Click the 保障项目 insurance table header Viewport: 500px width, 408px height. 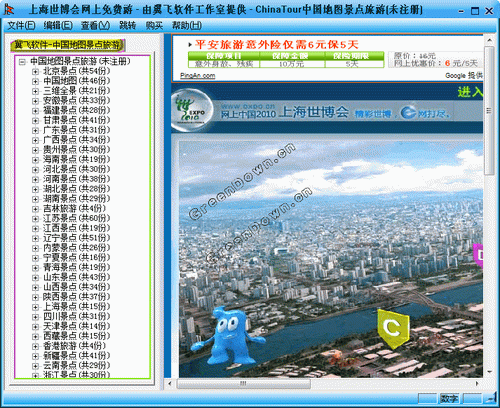(224, 56)
